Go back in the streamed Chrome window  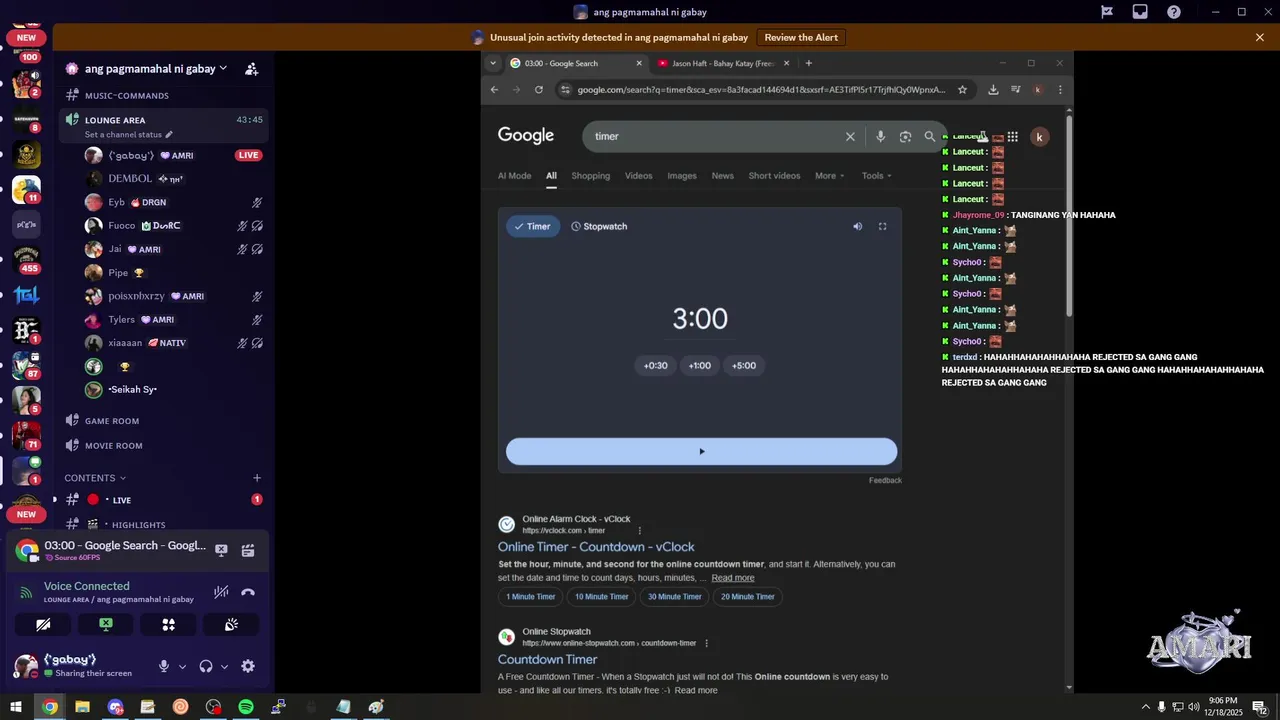[x=494, y=89]
